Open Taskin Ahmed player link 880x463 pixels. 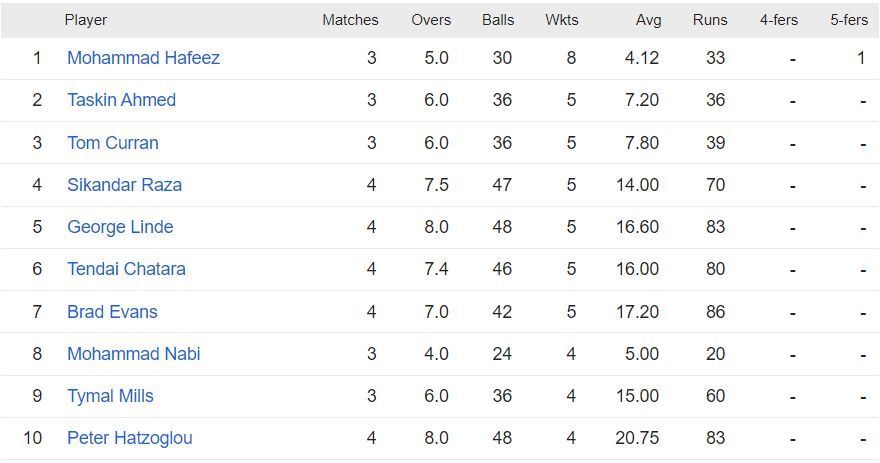click(121, 100)
